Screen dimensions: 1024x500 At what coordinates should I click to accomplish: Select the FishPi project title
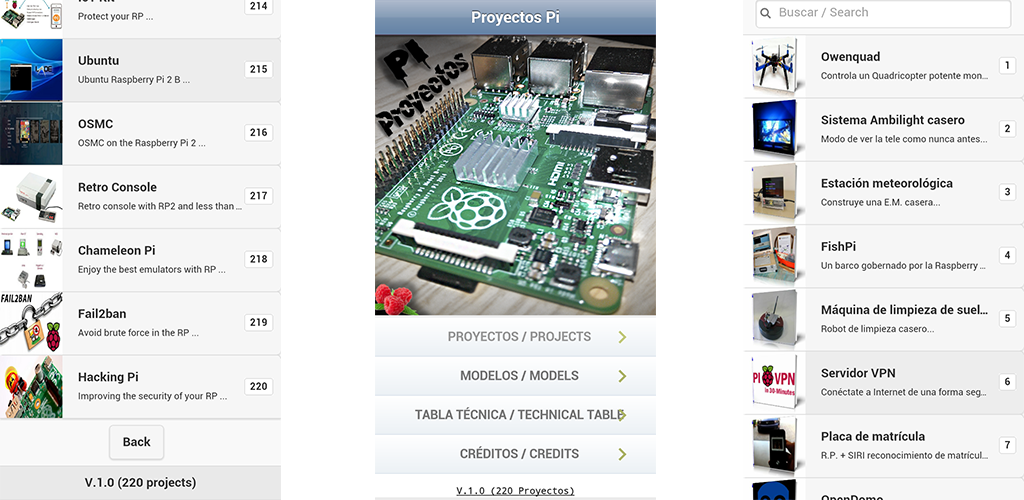tap(839, 247)
